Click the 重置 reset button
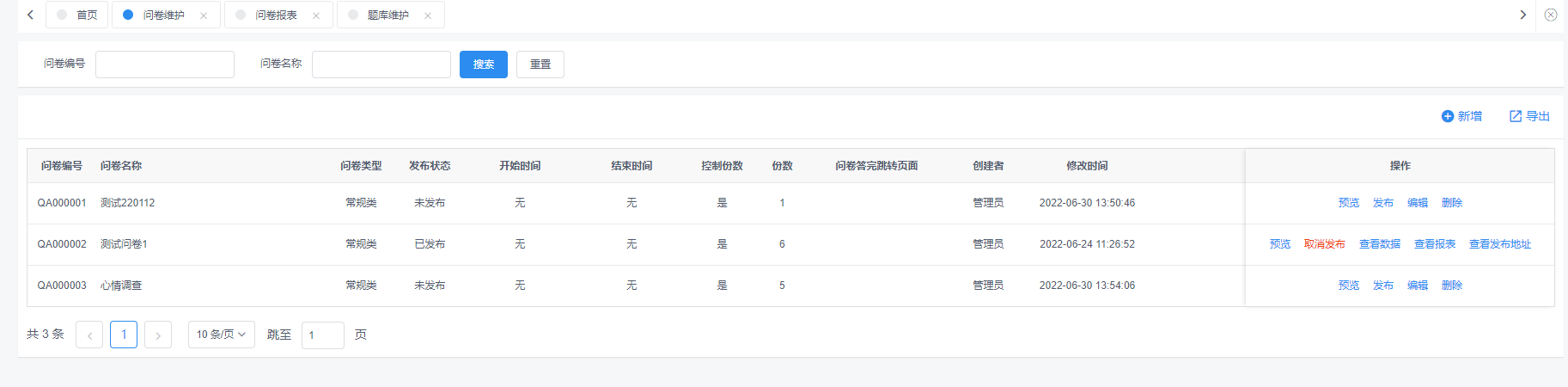Image resolution: width=1568 pixels, height=387 pixels. tap(540, 64)
